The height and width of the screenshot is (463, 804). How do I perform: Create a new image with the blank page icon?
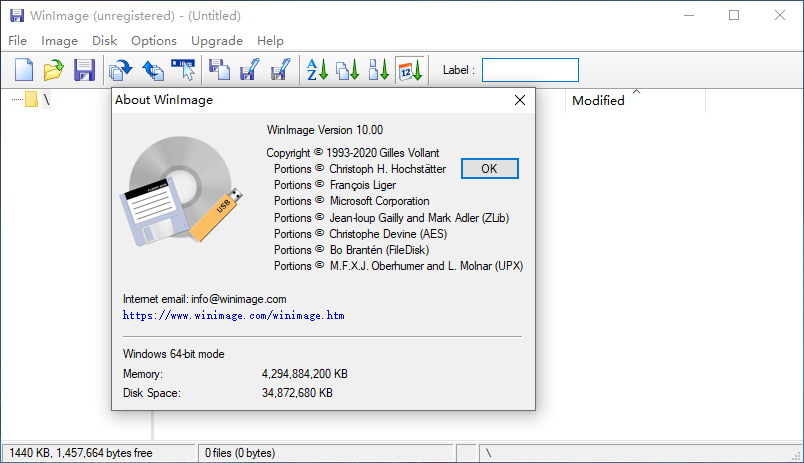tap(24, 70)
